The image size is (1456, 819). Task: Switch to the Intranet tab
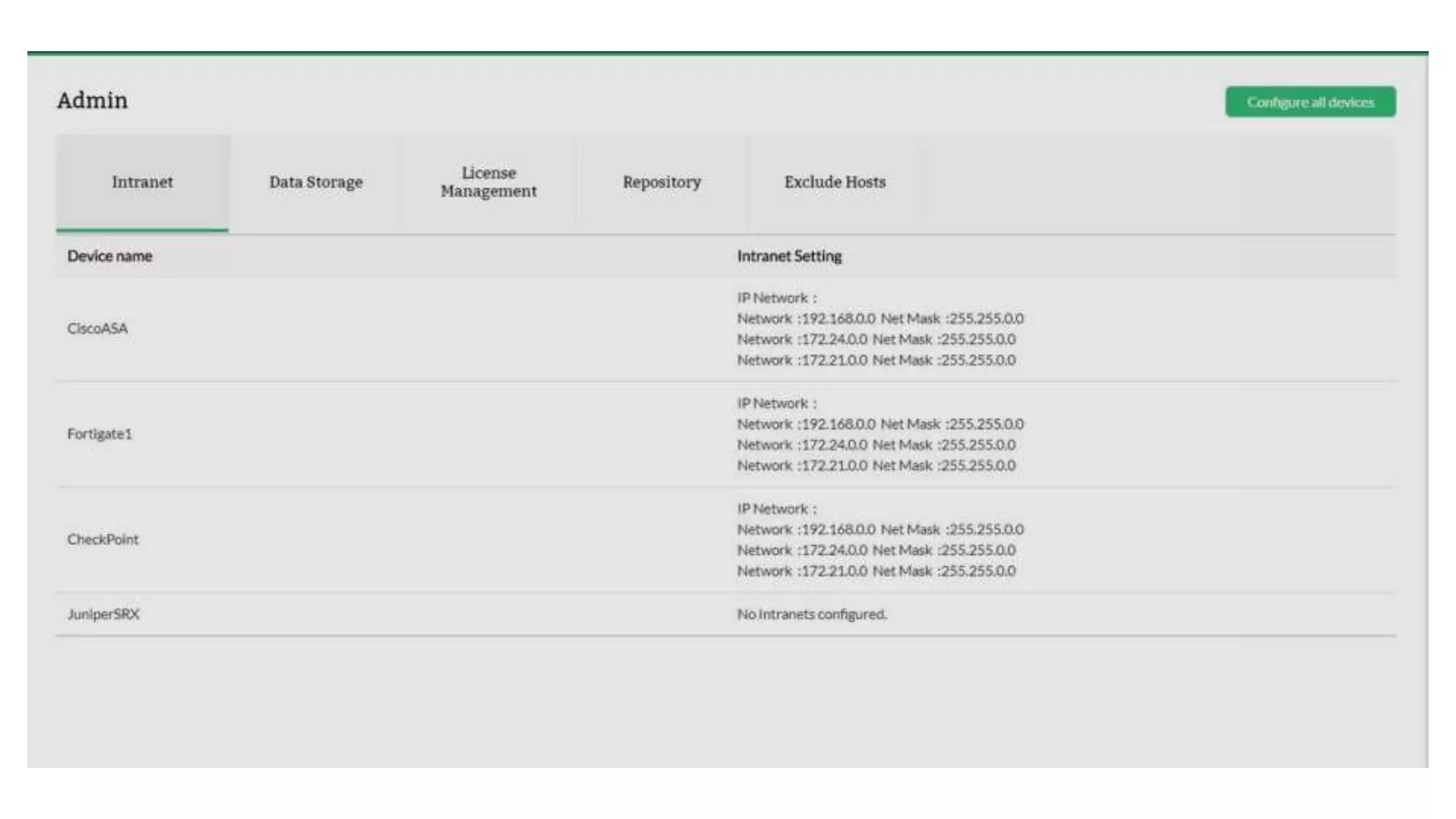pyautogui.click(x=142, y=182)
